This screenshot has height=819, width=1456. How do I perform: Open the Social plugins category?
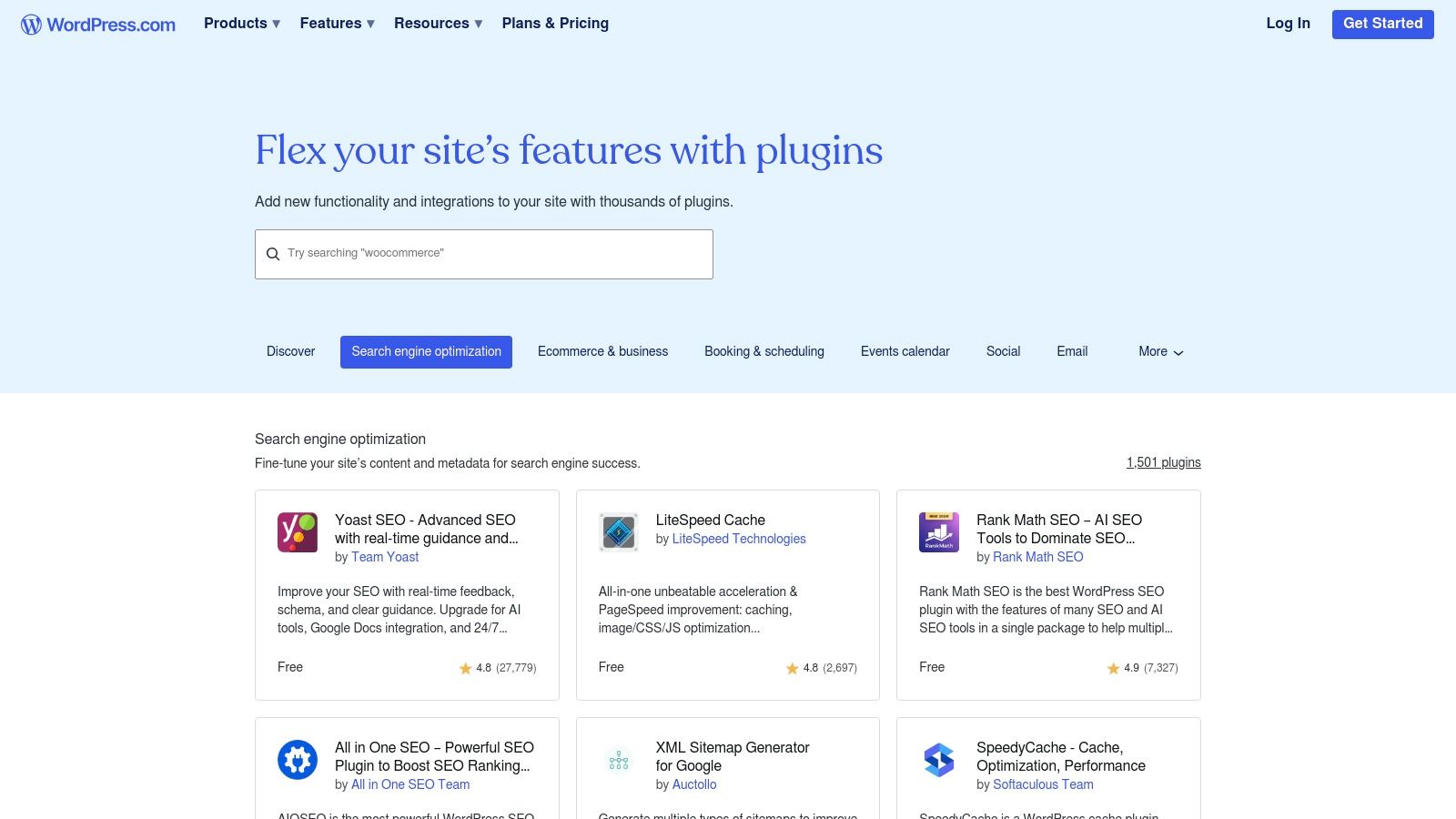(1003, 351)
